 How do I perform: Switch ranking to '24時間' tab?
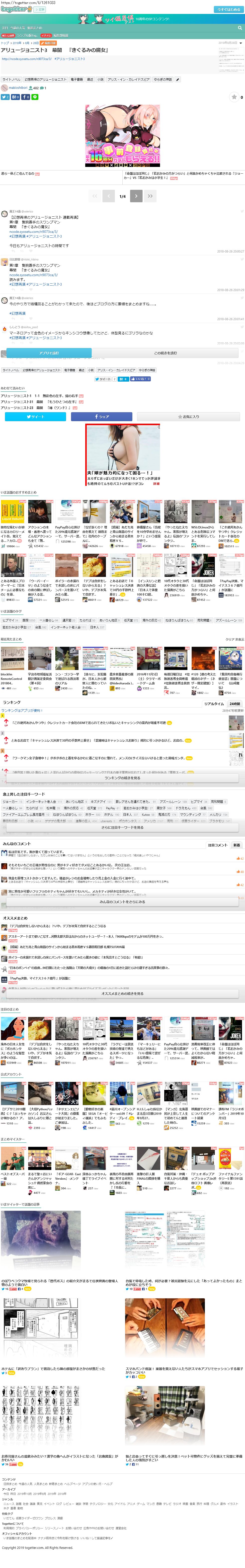(x=235, y=704)
